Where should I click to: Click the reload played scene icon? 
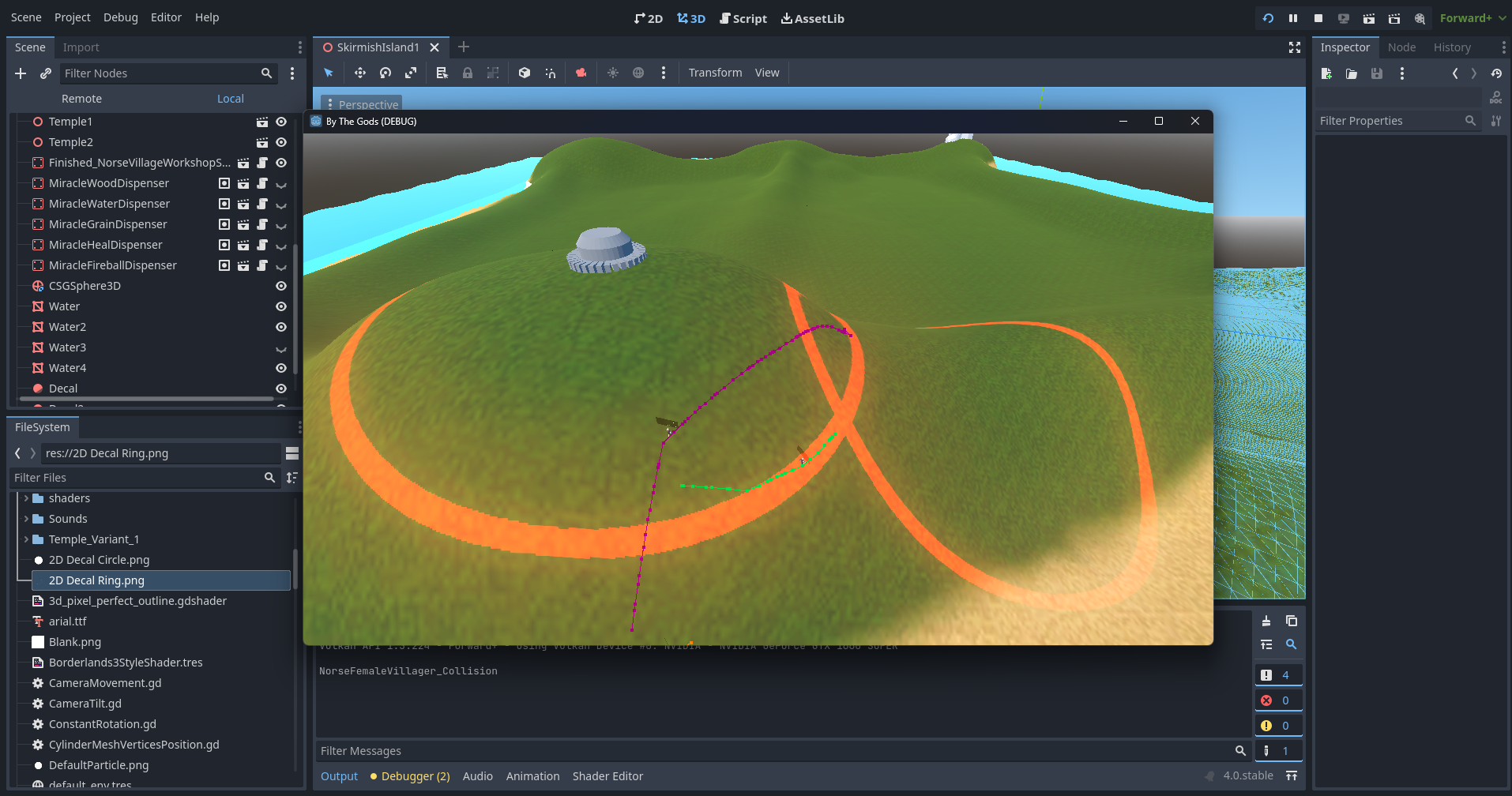pyautogui.click(x=1268, y=18)
